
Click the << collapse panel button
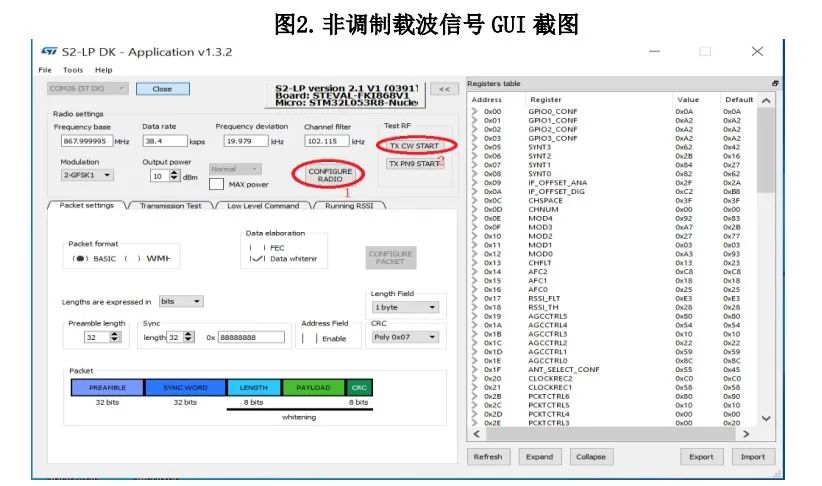click(444, 89)
